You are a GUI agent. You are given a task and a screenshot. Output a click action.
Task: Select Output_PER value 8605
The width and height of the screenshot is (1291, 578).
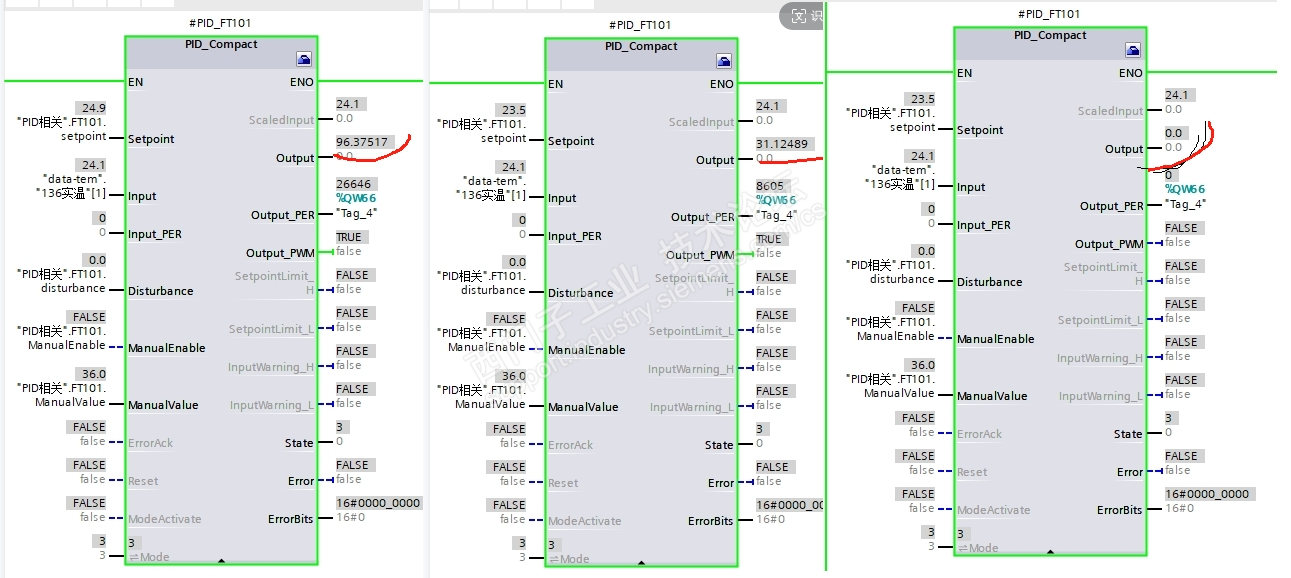770,186
